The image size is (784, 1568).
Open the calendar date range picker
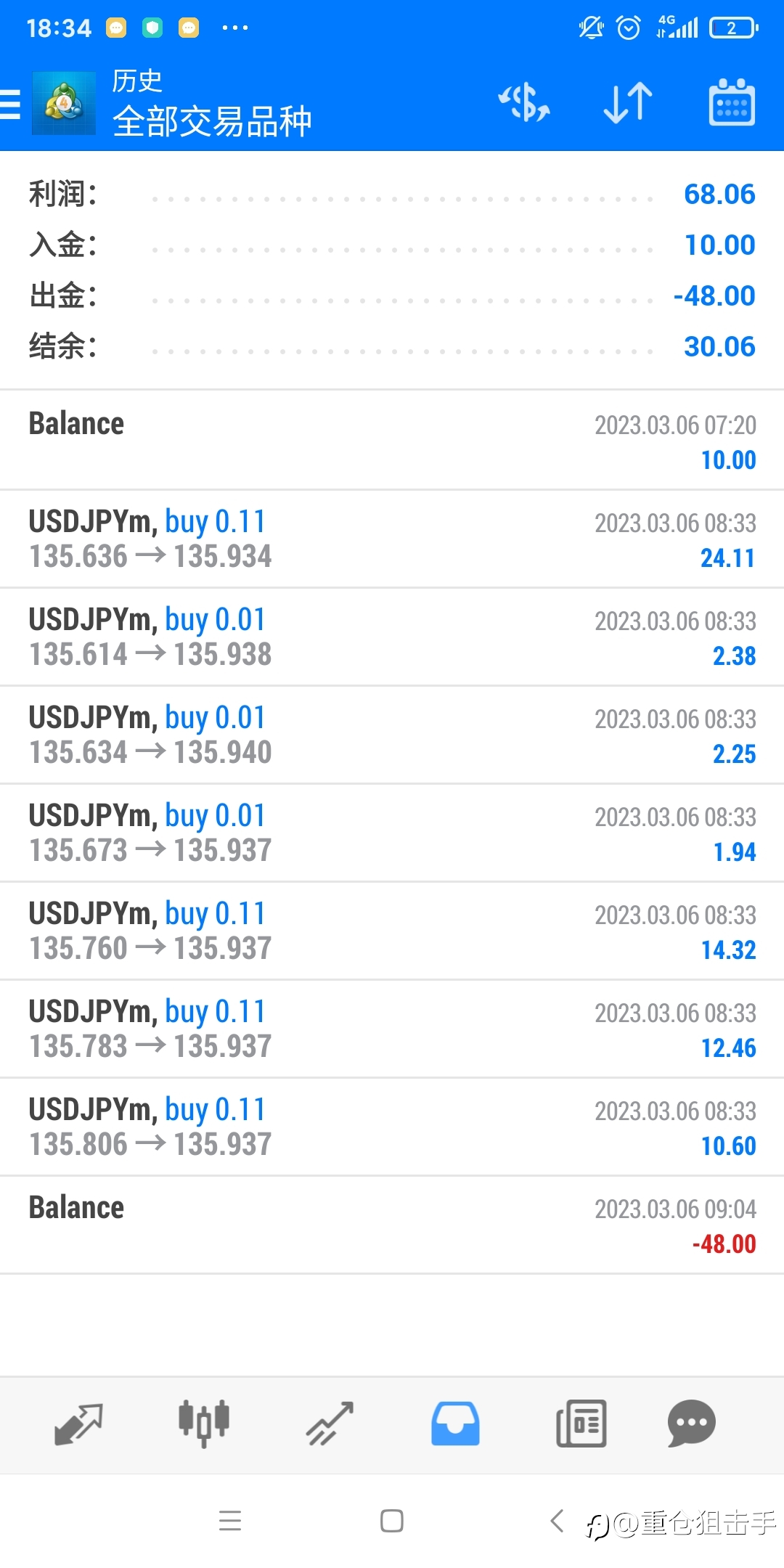coord(732,102)
